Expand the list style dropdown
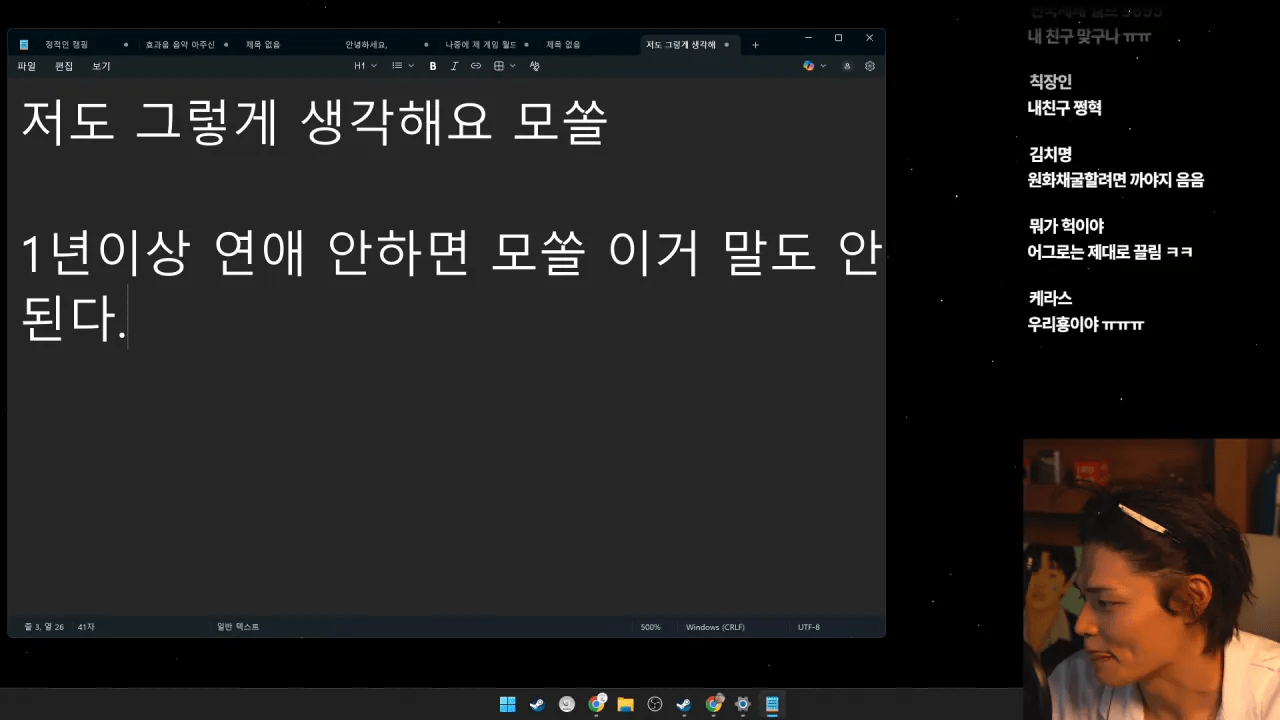 click(x=402, y=66)
